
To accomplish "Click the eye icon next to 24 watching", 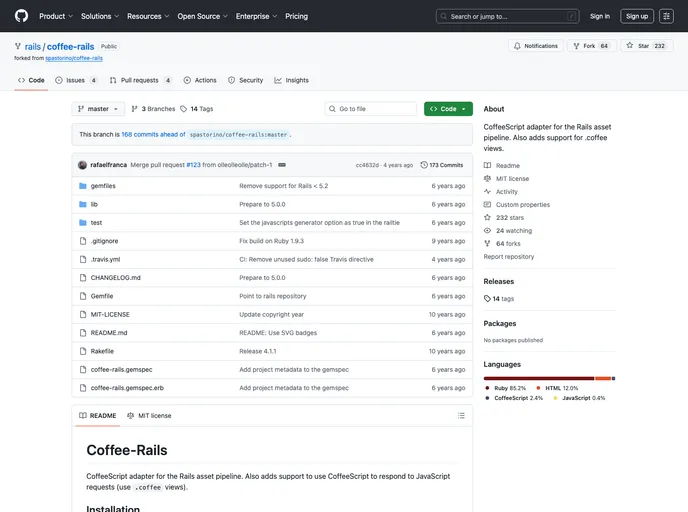I will click(x=487, y=230).
